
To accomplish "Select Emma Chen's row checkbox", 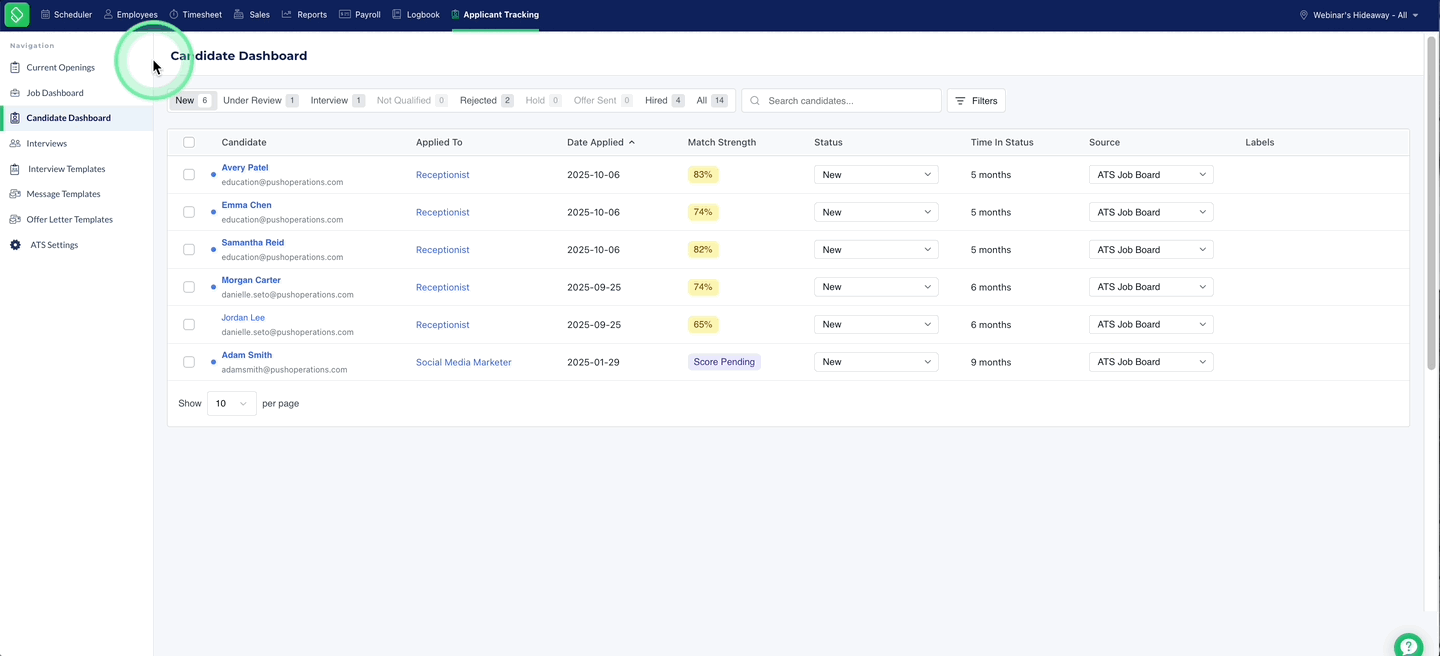I will [x=189, y=212].
